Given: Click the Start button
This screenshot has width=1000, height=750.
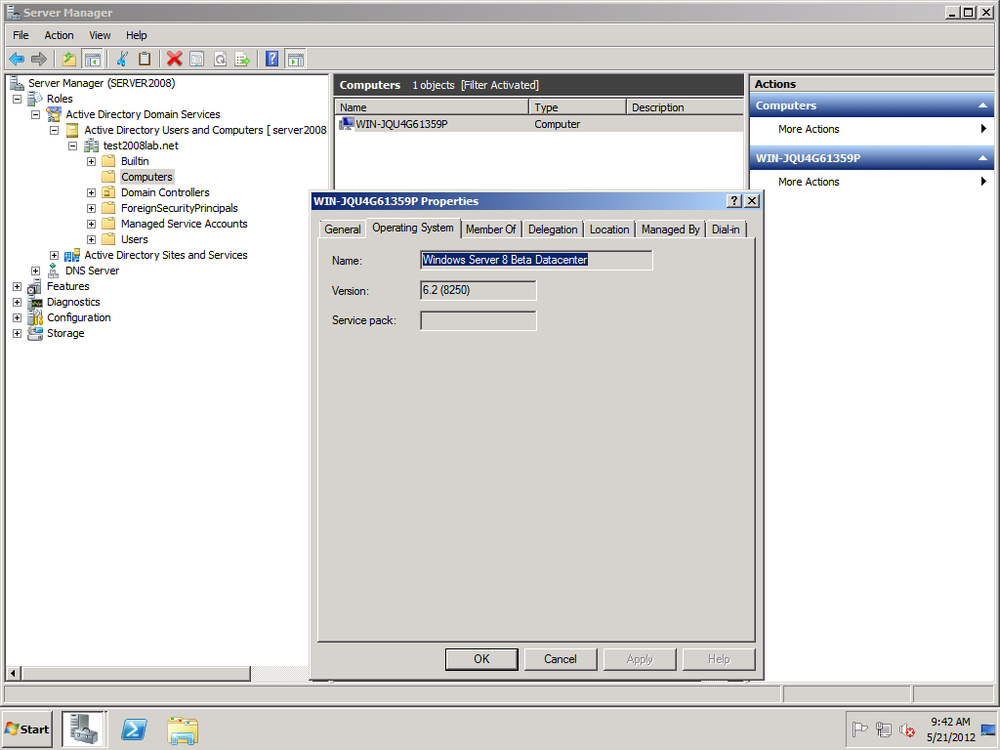Looking at the screenshot, I should [27, 729].
